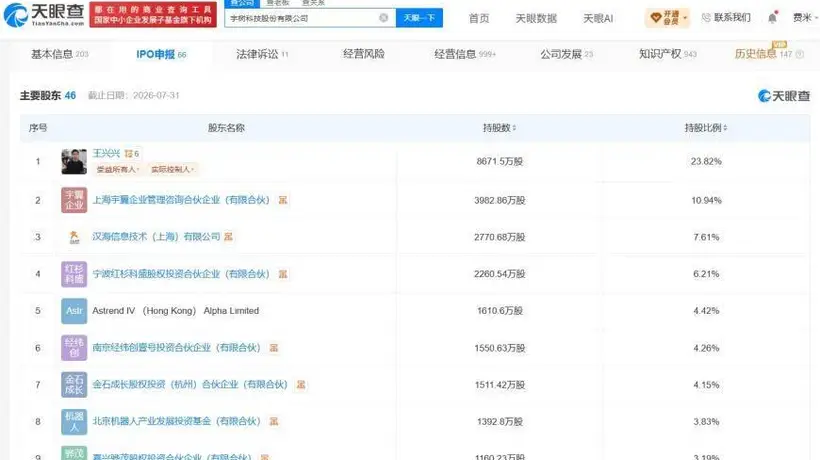Screen dimensions: 820x460
Task: Click the 2770.68万股 share count cell
Action: [x=499, y=237]
